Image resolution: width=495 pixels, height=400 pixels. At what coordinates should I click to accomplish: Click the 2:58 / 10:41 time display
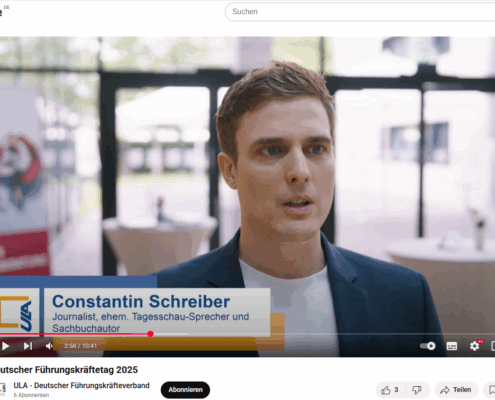(x=80, y=346)
